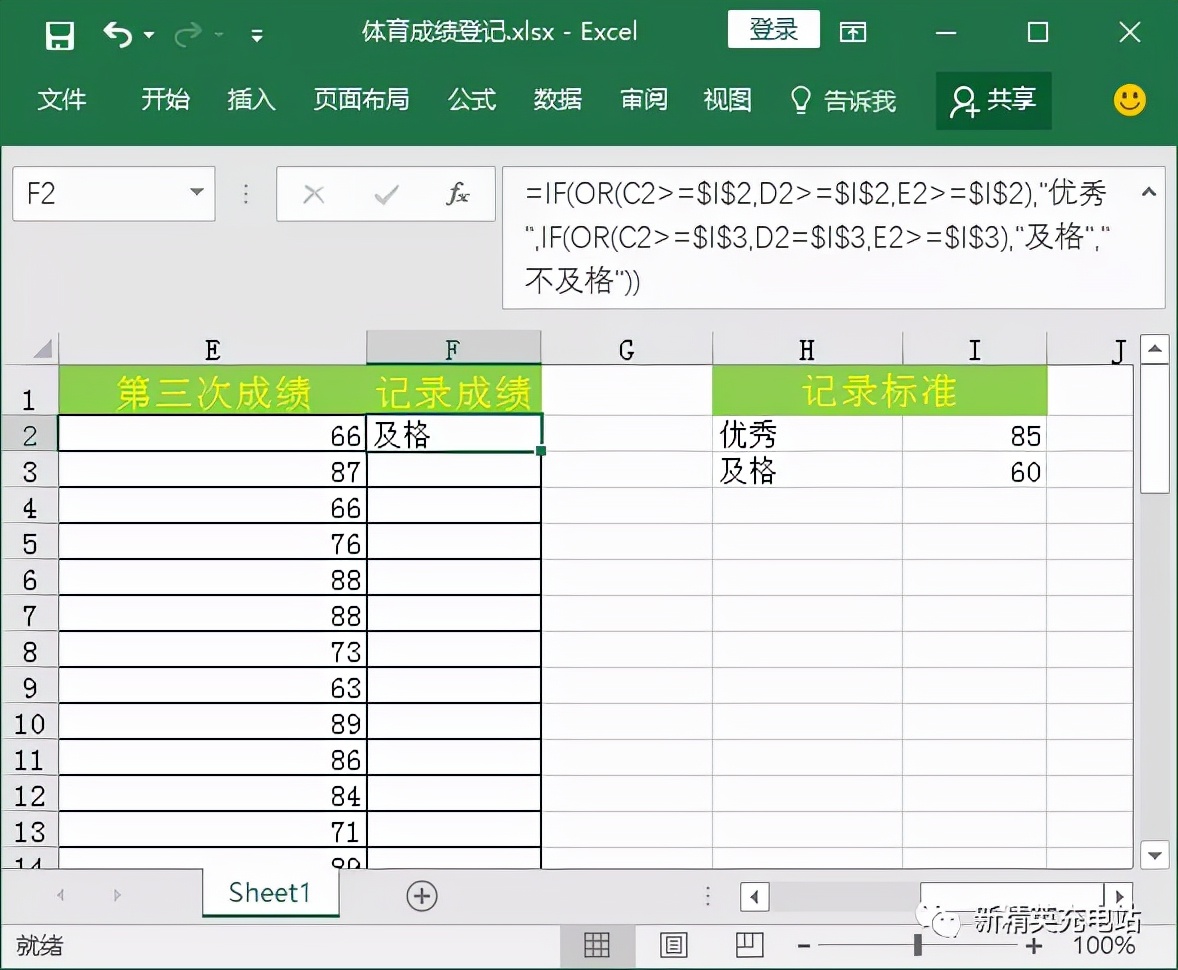Select cell F3 in the worksheet
The height and width of the screenshot is (970, 1178).
coord(450,470)
